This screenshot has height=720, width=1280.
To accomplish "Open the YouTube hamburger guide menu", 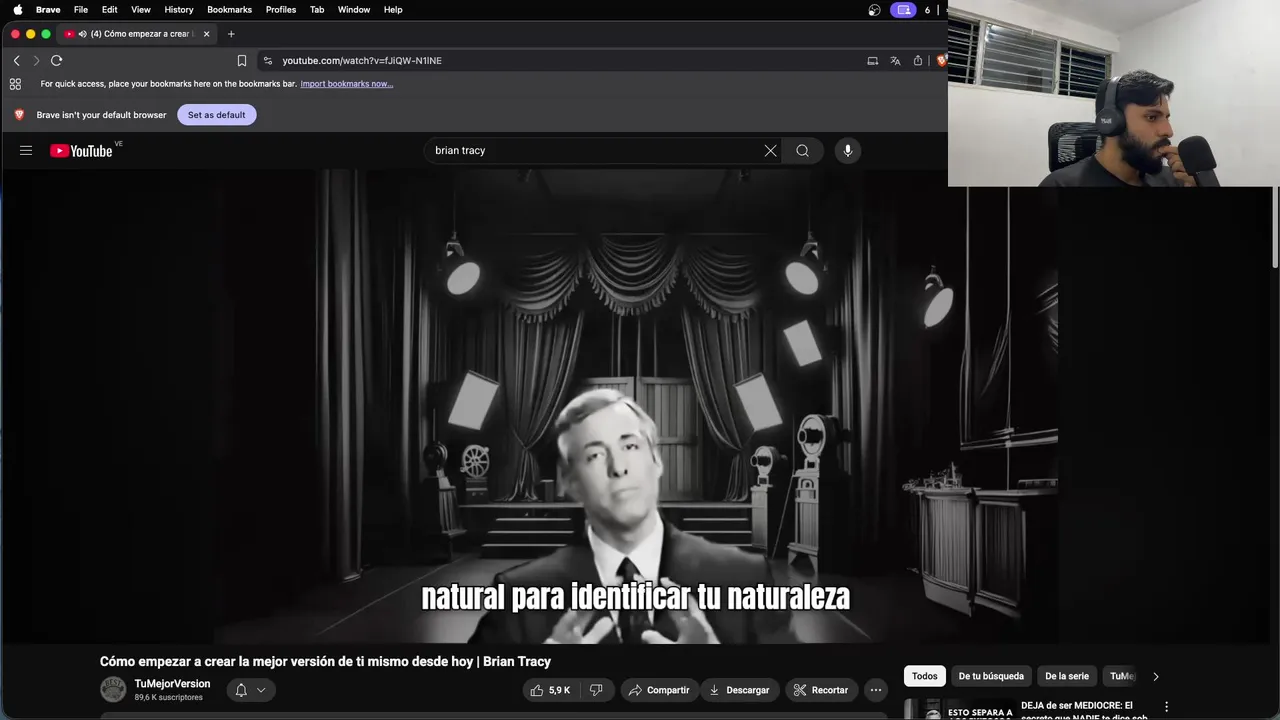I will [x=26, y=151].
